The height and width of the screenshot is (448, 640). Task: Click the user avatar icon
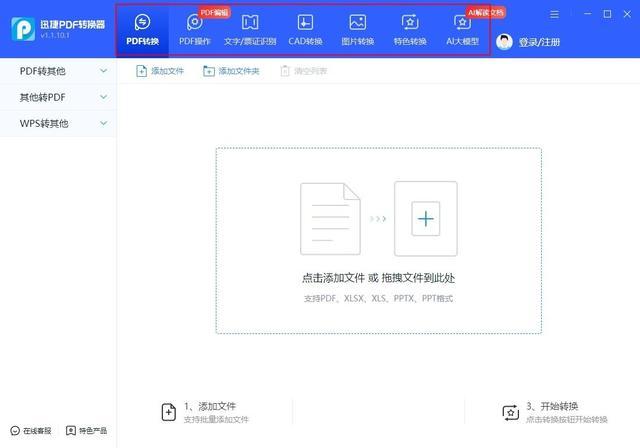(504, 42)
